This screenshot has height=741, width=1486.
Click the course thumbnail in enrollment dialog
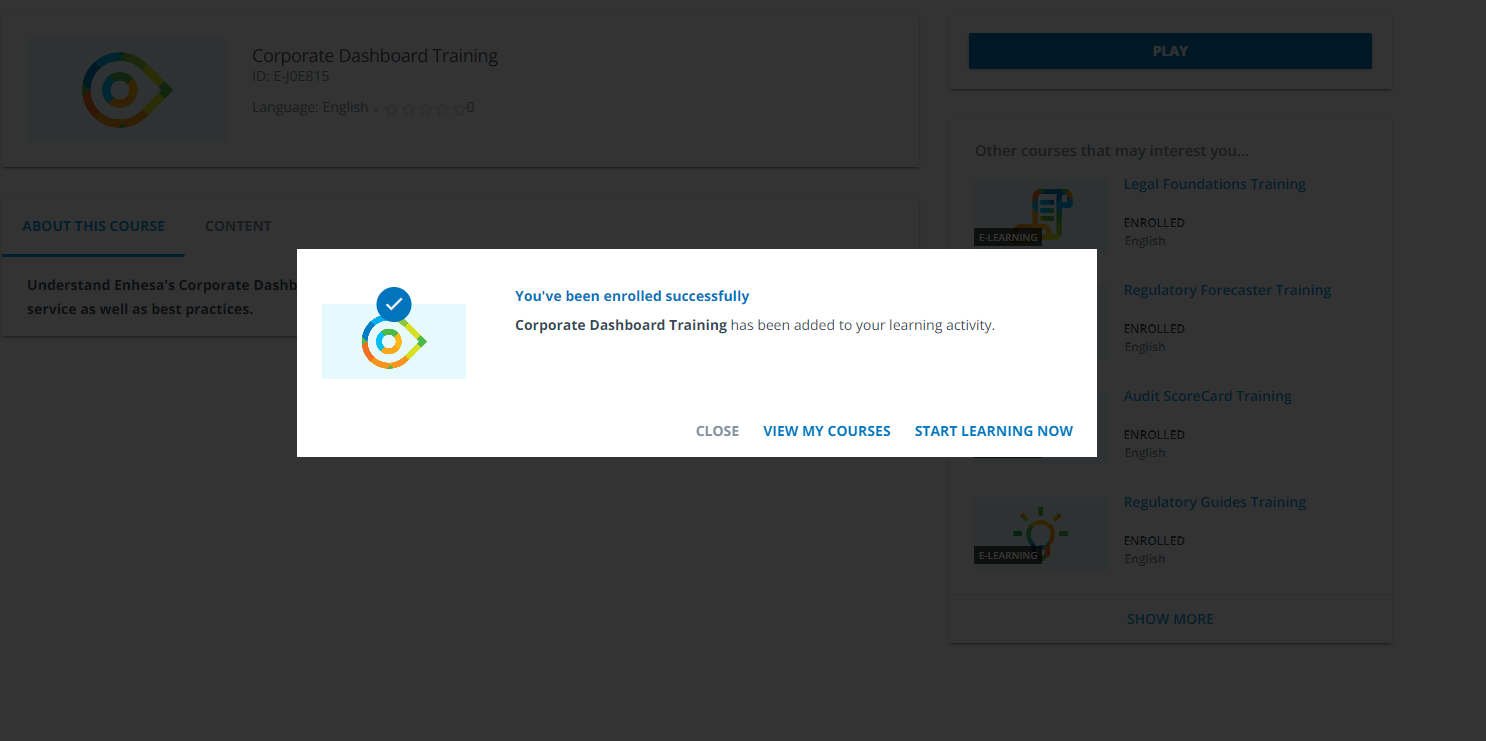coord(394,341)
